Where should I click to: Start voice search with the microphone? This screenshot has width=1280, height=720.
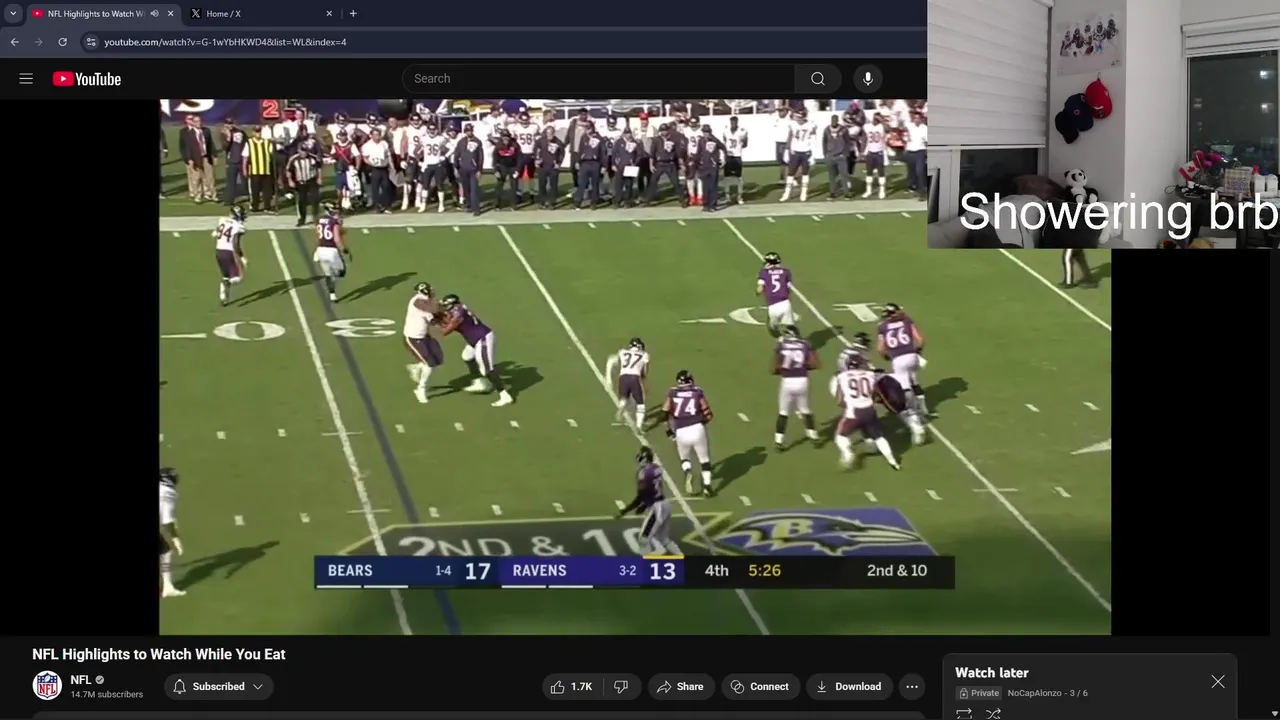(x=867, y=79)
